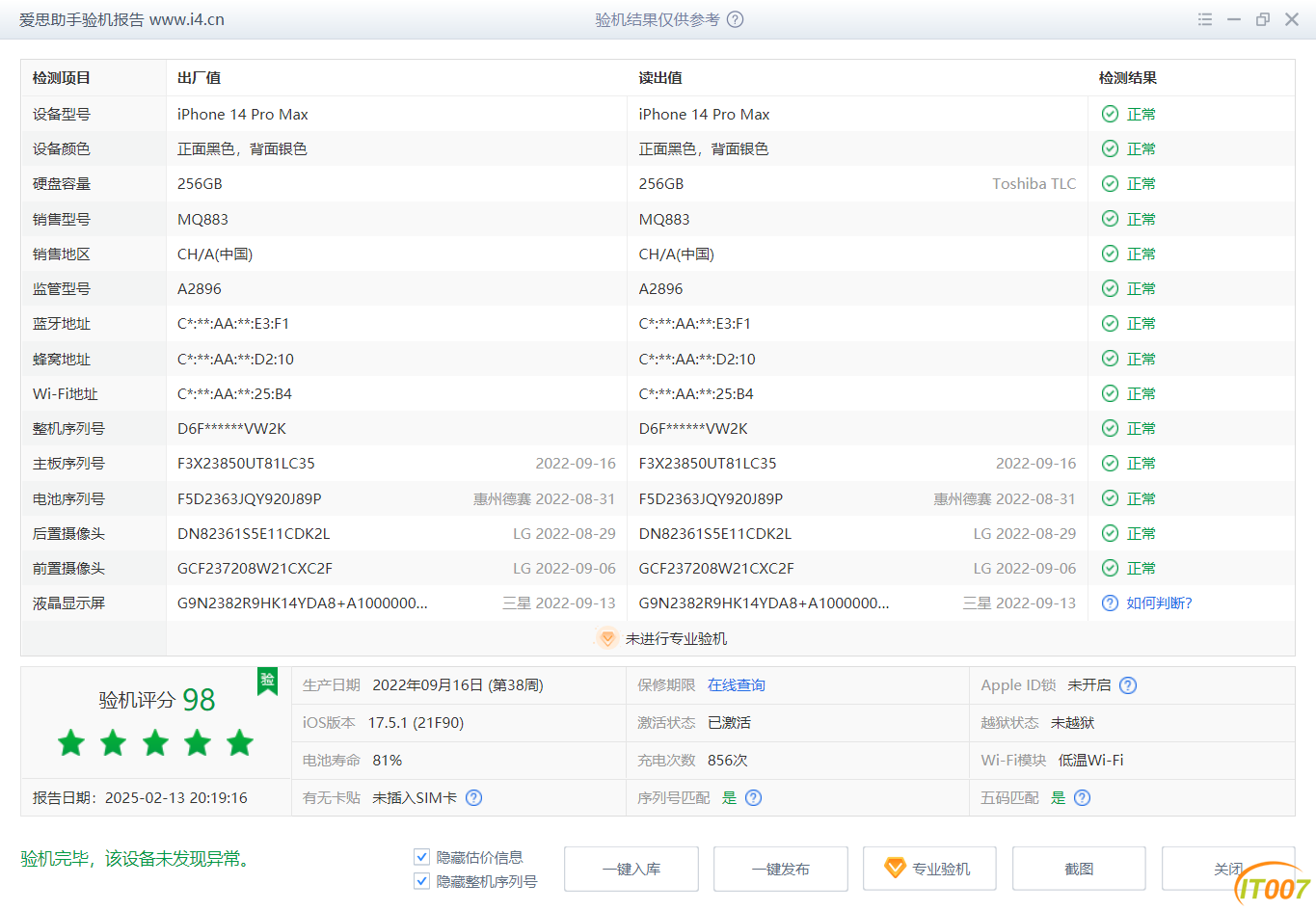Uncheck the 隐藏整机序列号 checkbox
The width and height of the screenshot is (1316, 911).
click(421, 880)
